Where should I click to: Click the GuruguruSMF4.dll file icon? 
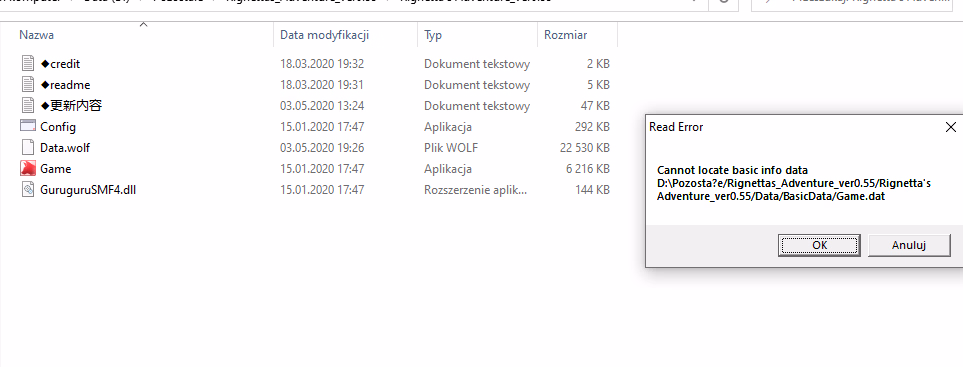pos(28,189)
